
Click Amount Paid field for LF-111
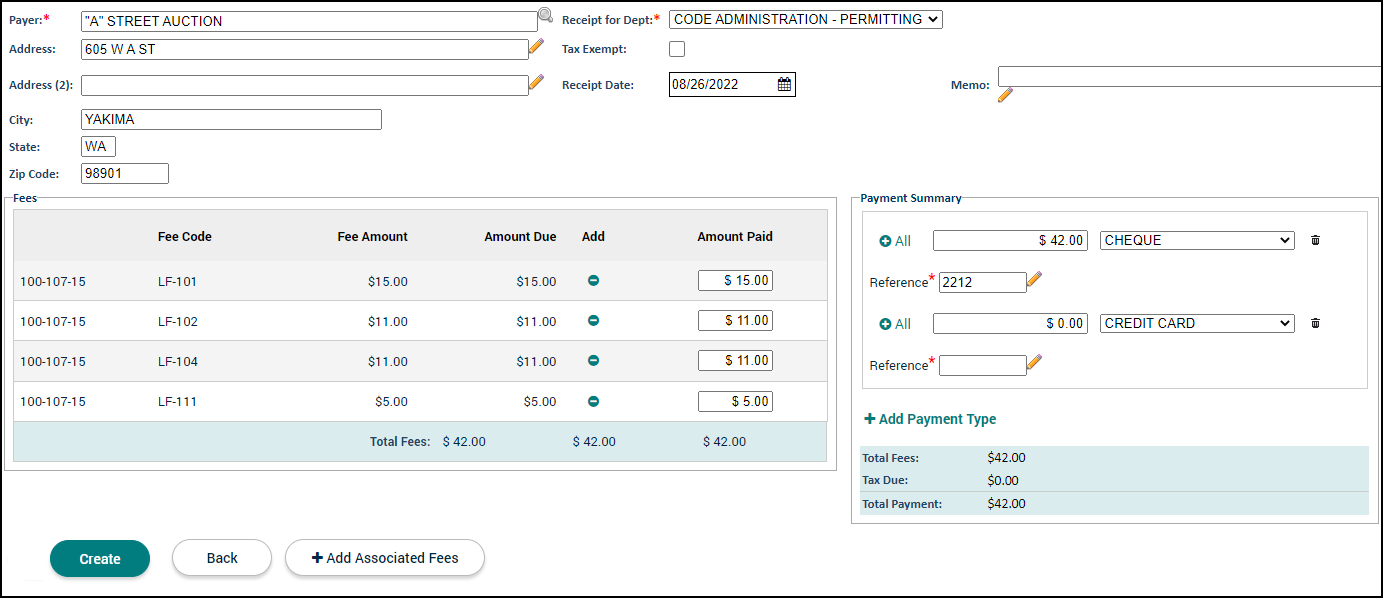(x=735, y=401)
